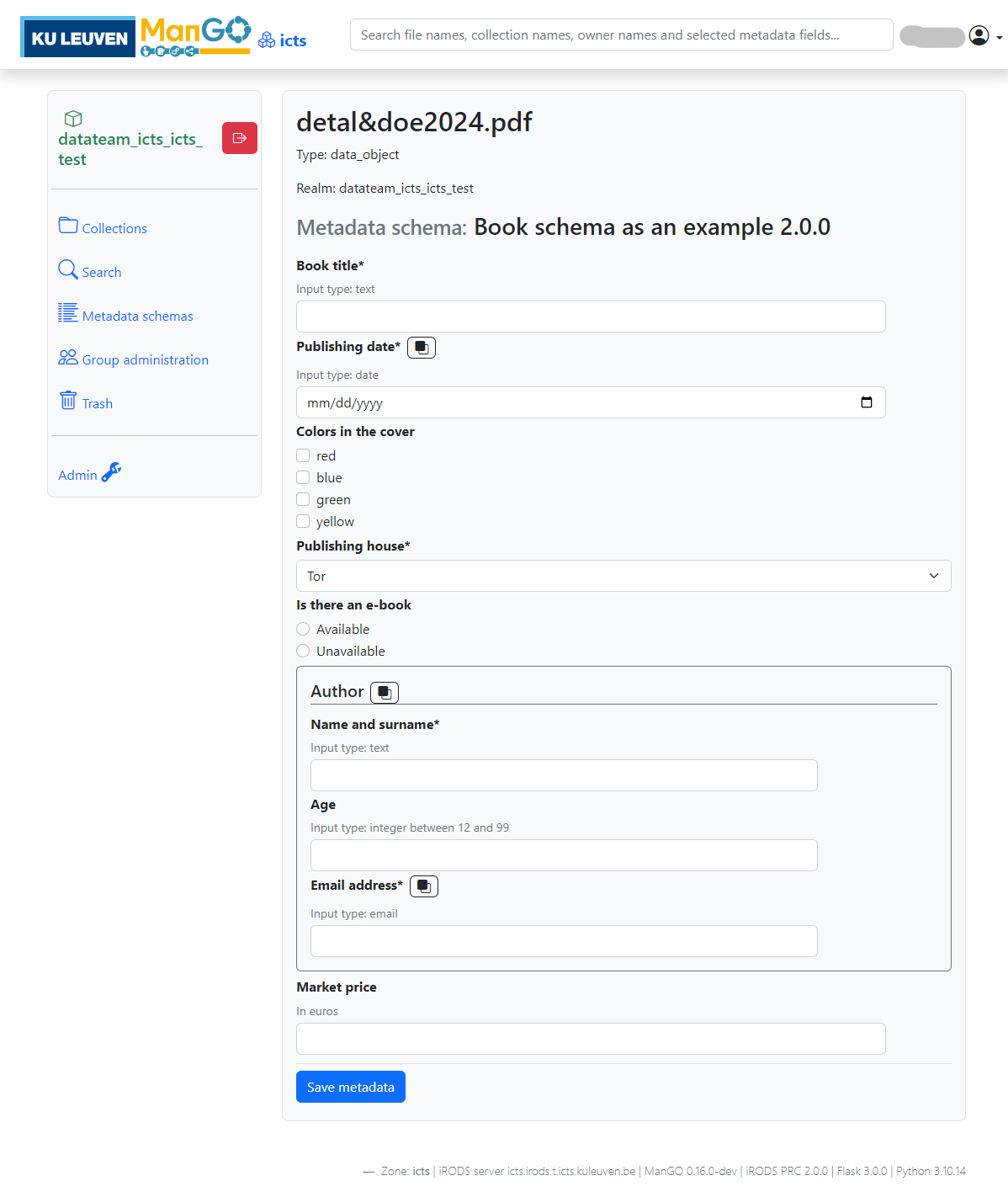Open Group administration from the sidebar

(145, 359)
